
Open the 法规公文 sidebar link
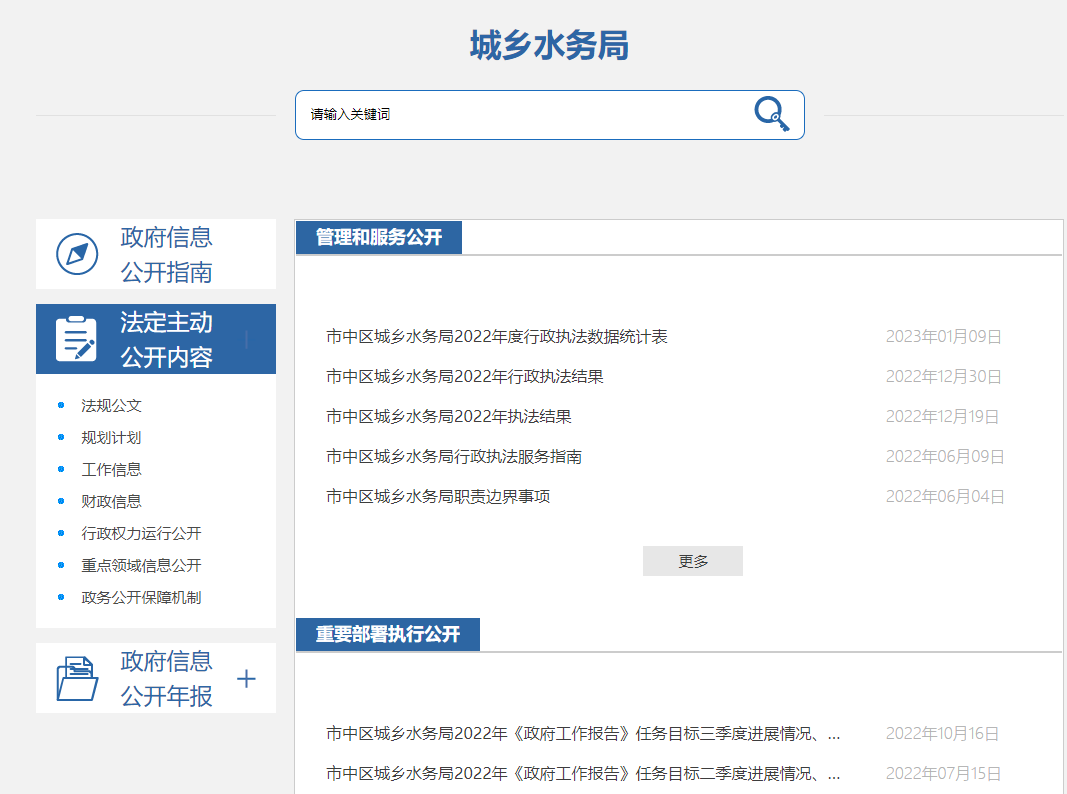112,406
